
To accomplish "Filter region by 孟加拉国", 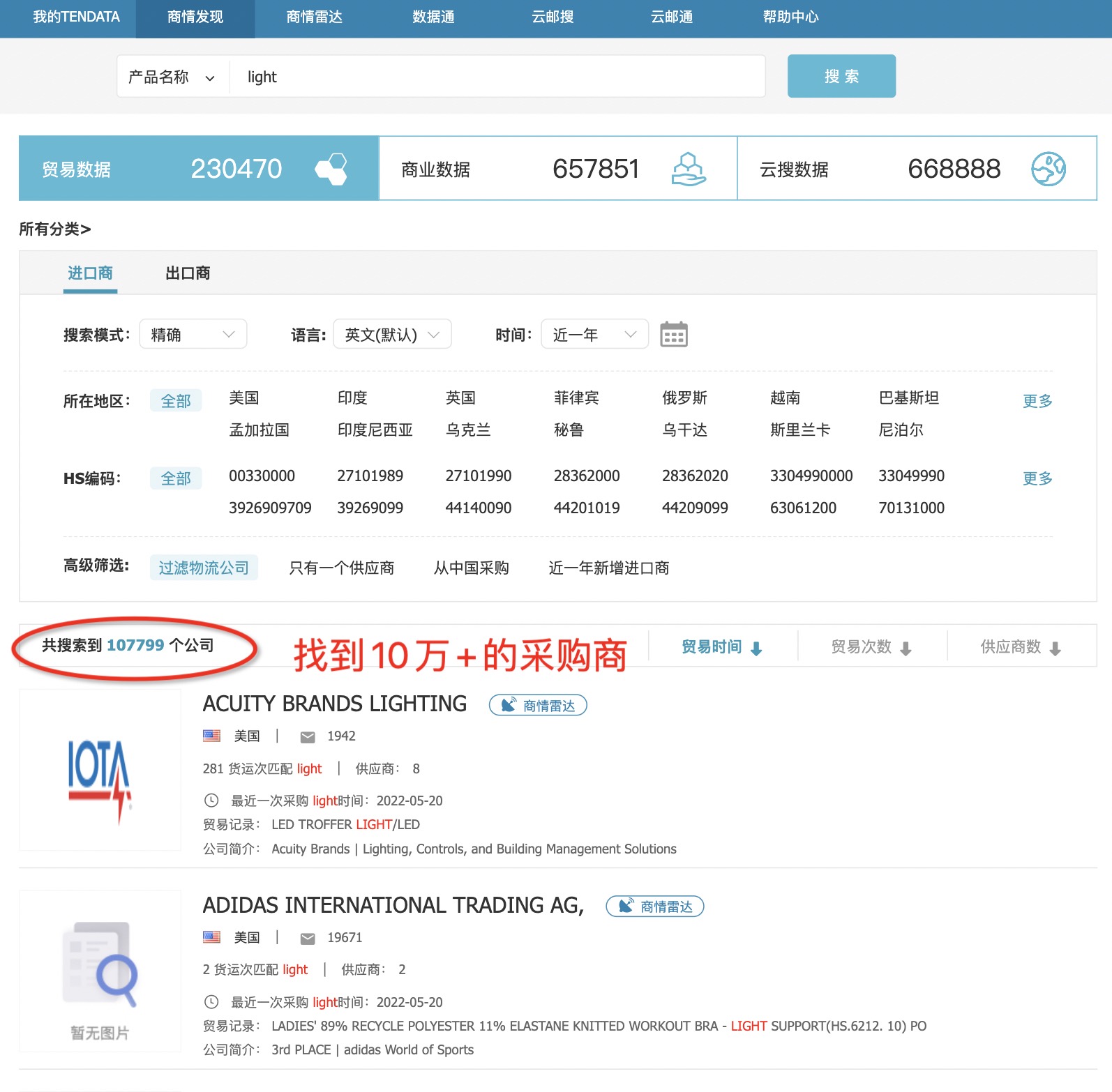I will click(x=259, y=430).
